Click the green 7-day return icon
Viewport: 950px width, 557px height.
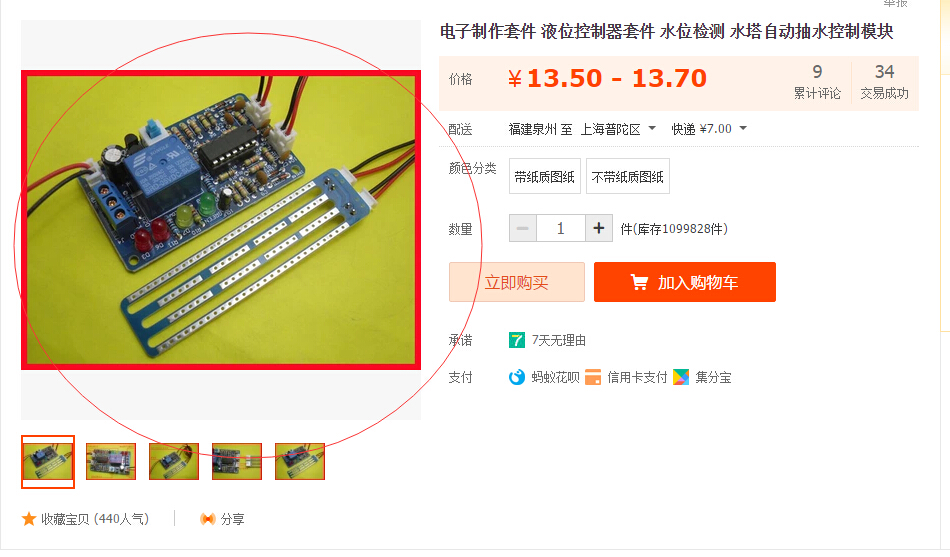(517, 340)
